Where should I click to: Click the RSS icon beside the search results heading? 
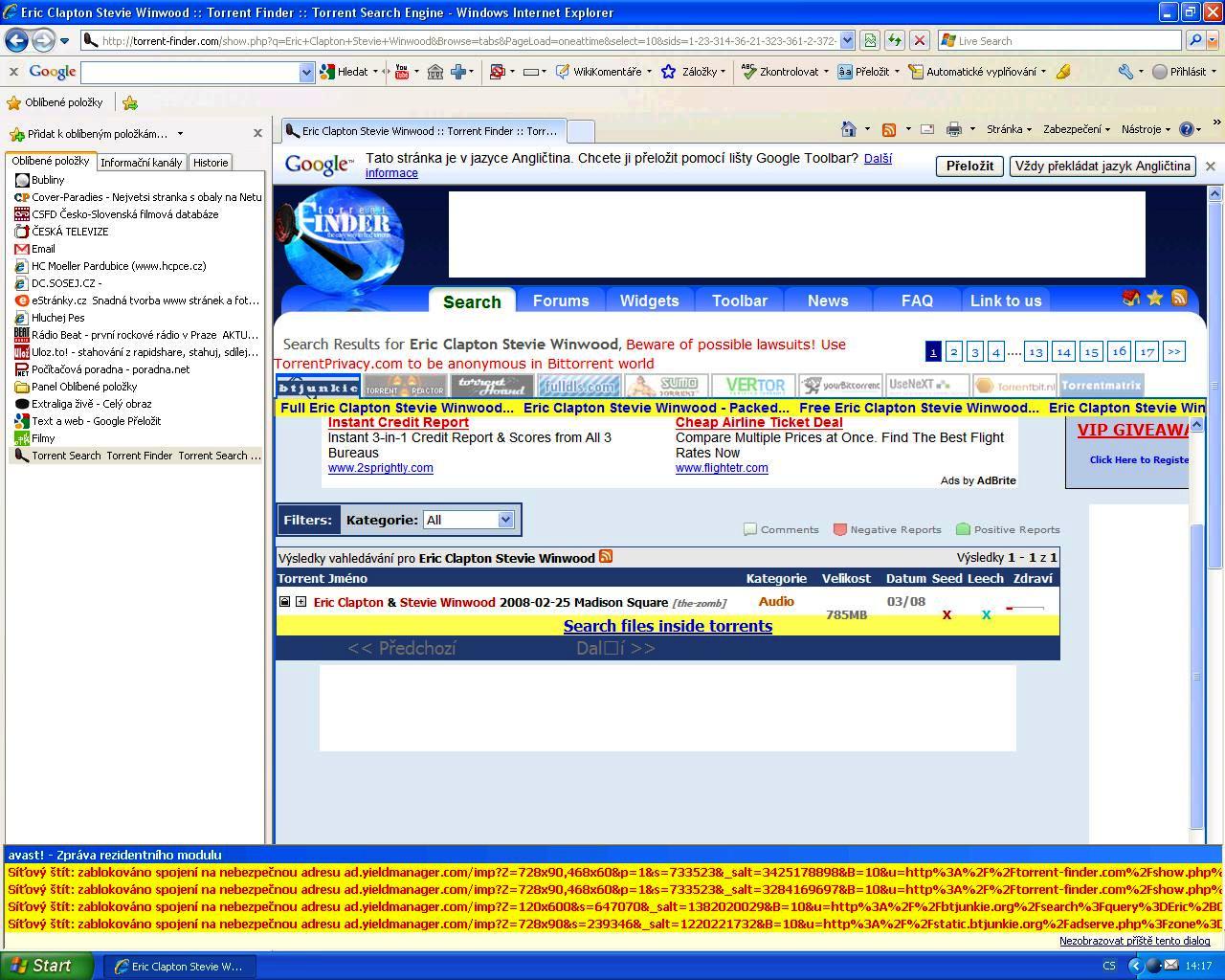click(606, 556)
